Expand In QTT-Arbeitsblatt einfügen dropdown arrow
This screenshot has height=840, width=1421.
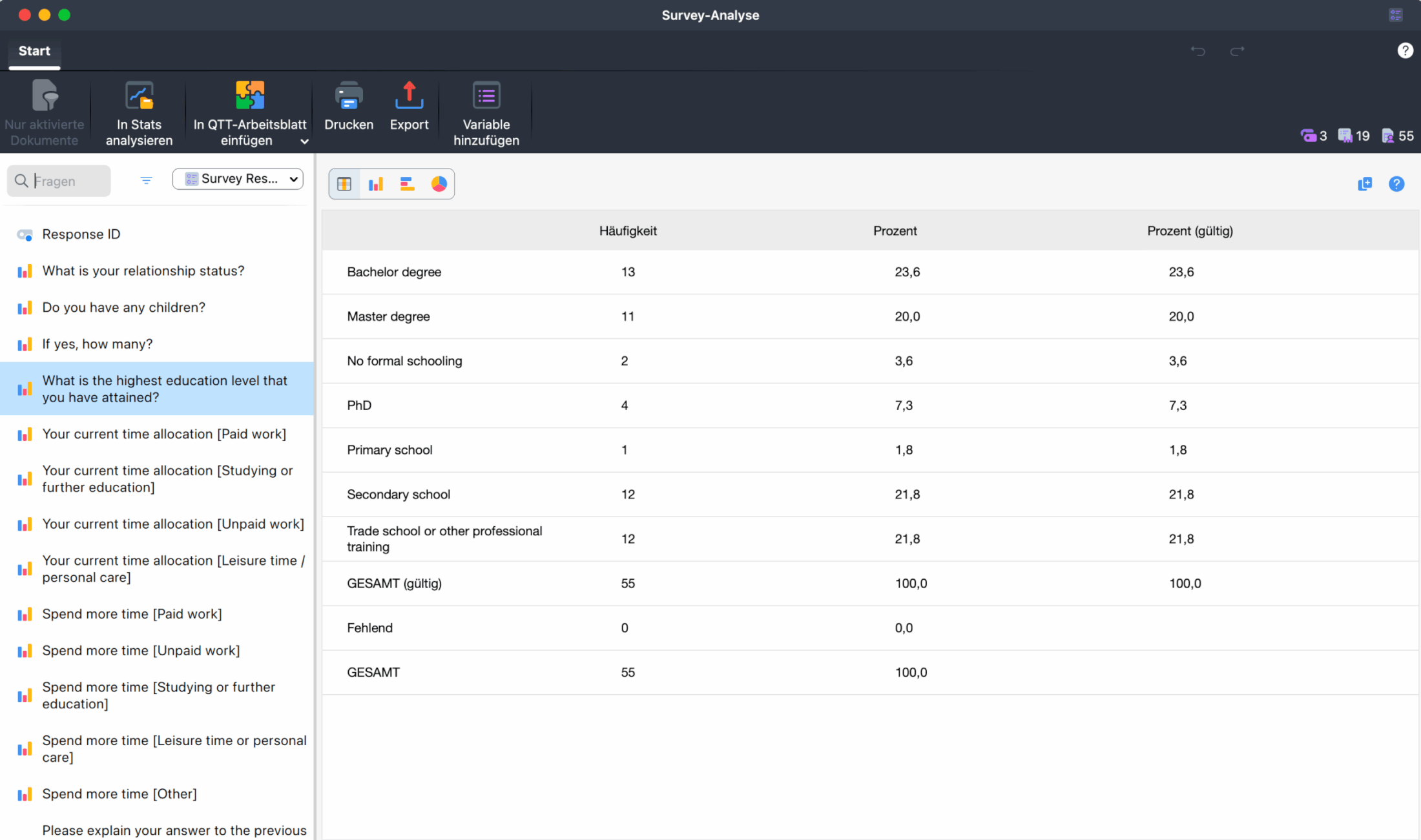(304, 141)
